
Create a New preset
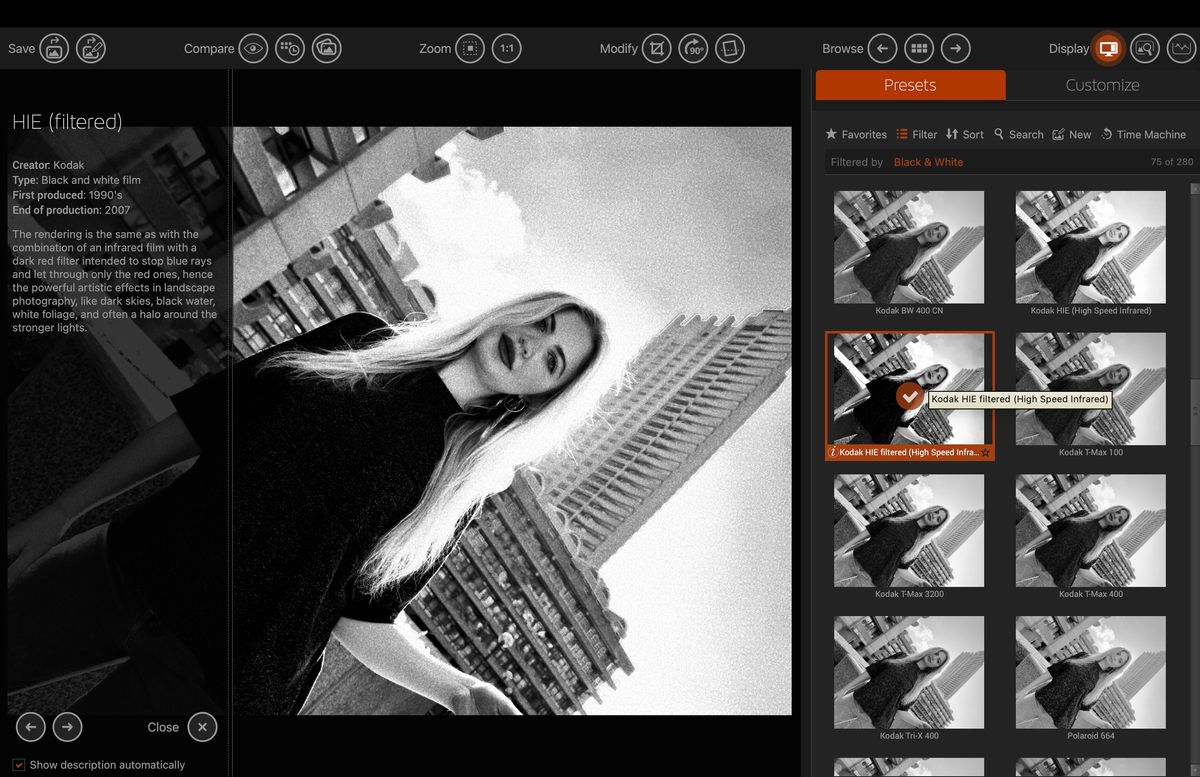click(1072, 134)
